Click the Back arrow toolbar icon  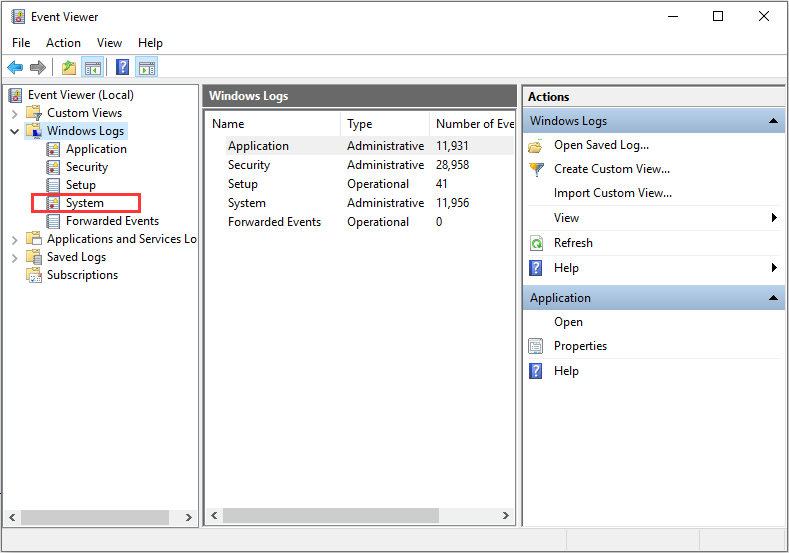pos(15,68)
